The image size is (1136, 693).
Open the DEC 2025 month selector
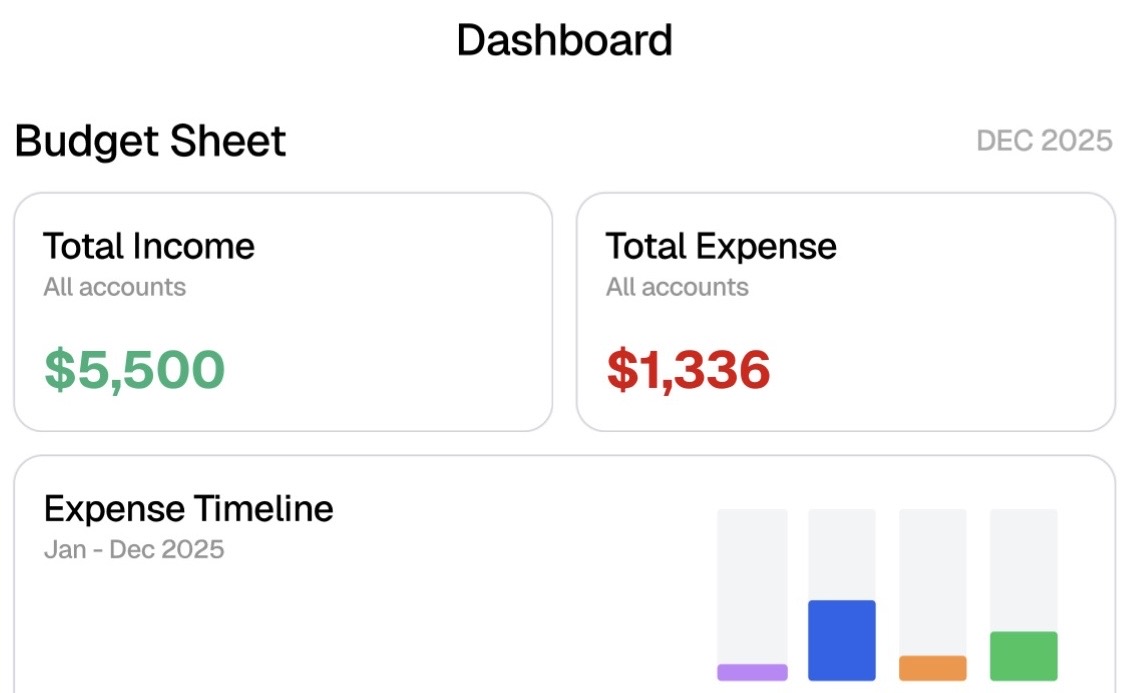point(1045,140)
